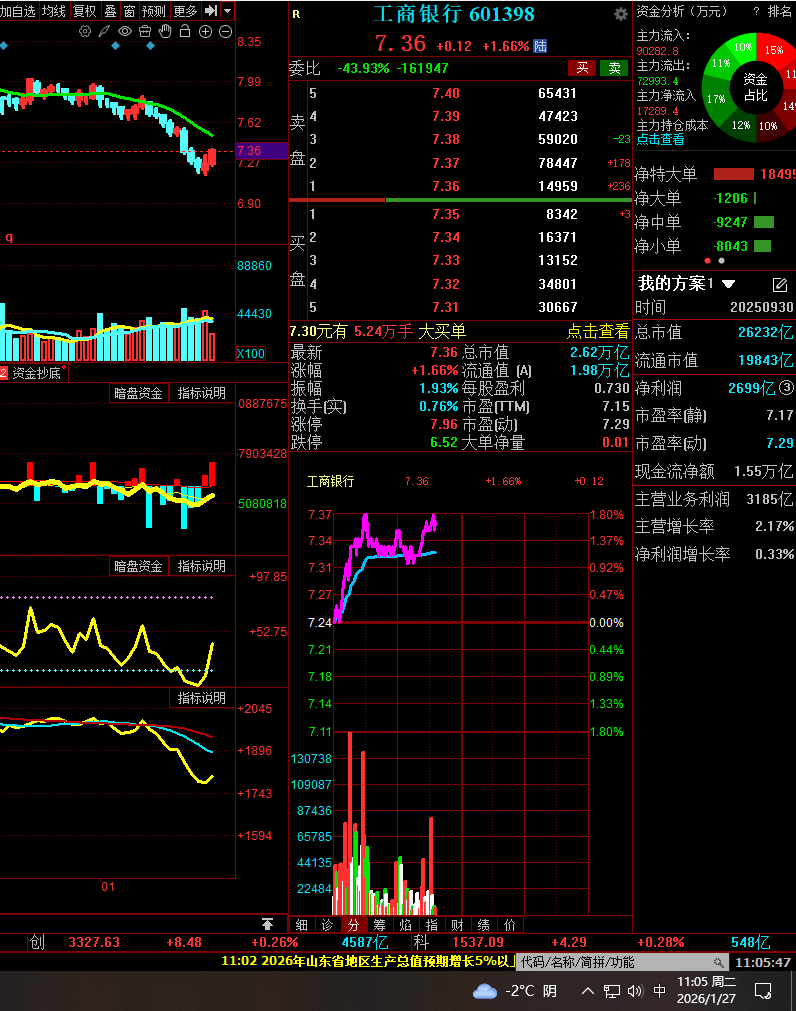The width and height of the screenshot is (796, 1011).
Task: Click the 资金占比 donut chart
Action: (753, 86)
